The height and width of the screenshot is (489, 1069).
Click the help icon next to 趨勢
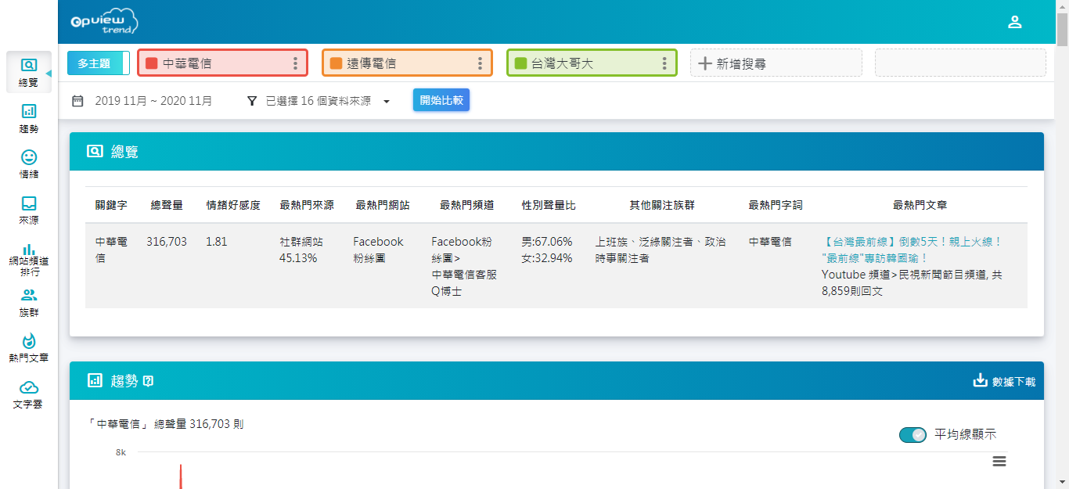tap(148, 381)
